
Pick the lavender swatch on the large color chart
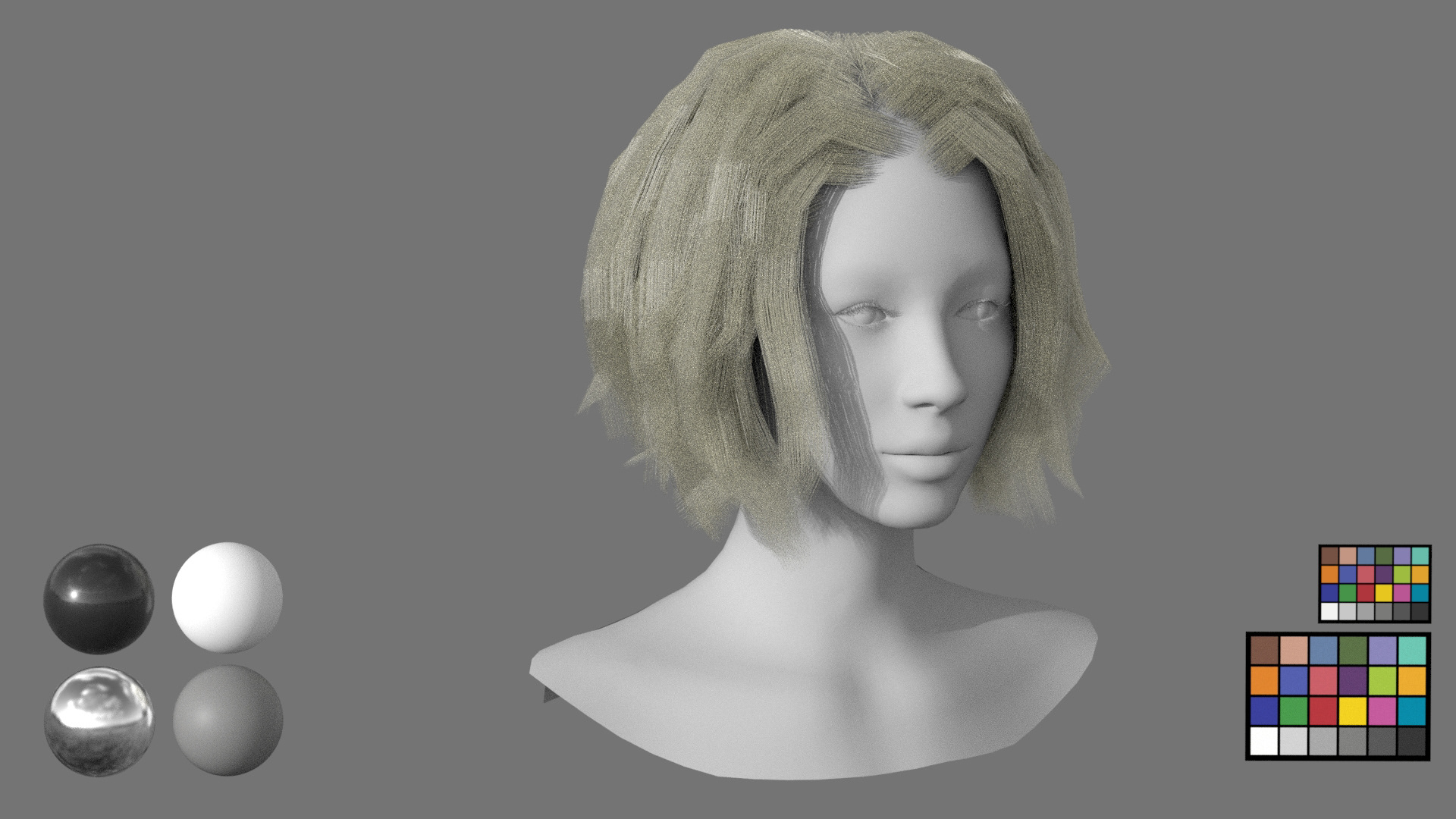tap(1382, 650)
